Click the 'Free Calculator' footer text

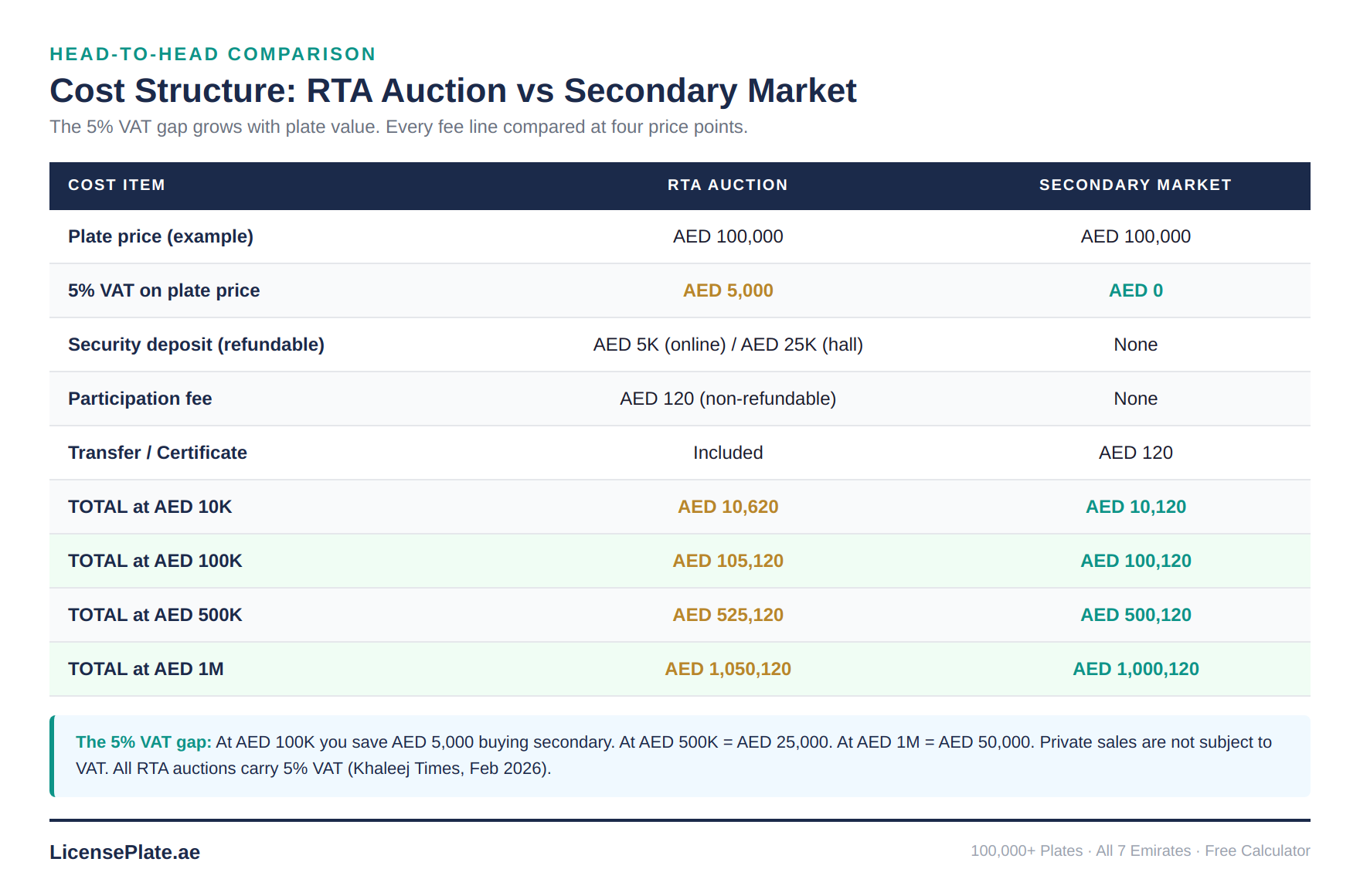(1257, 850)
